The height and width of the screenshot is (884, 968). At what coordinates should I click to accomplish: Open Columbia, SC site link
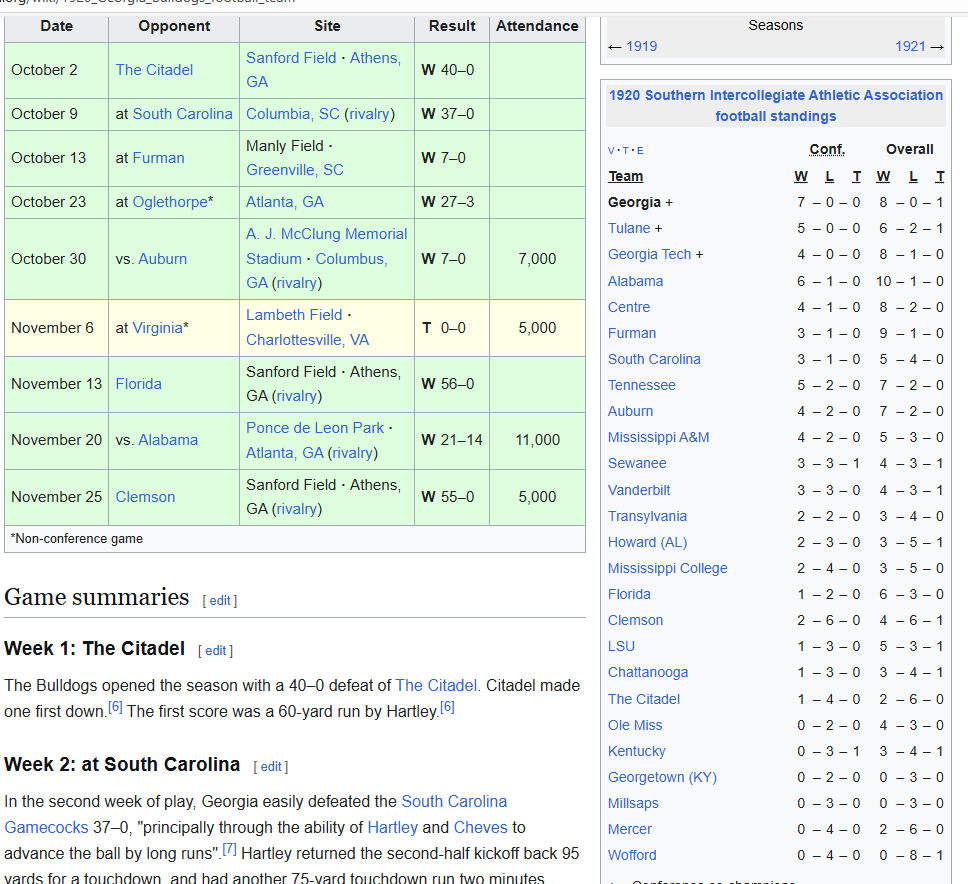(293, 114)
